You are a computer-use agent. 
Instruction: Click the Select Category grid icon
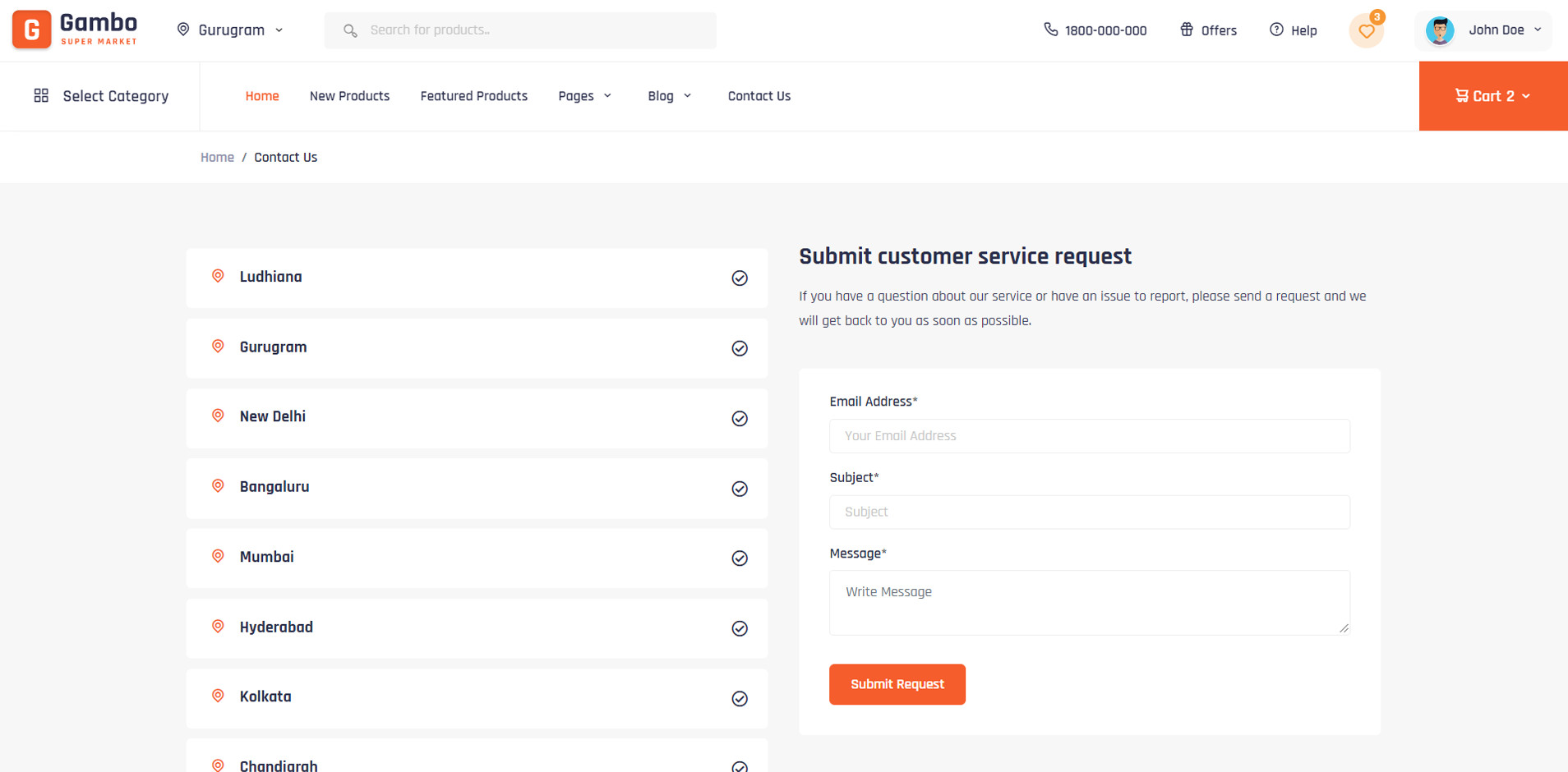point(41,96)
